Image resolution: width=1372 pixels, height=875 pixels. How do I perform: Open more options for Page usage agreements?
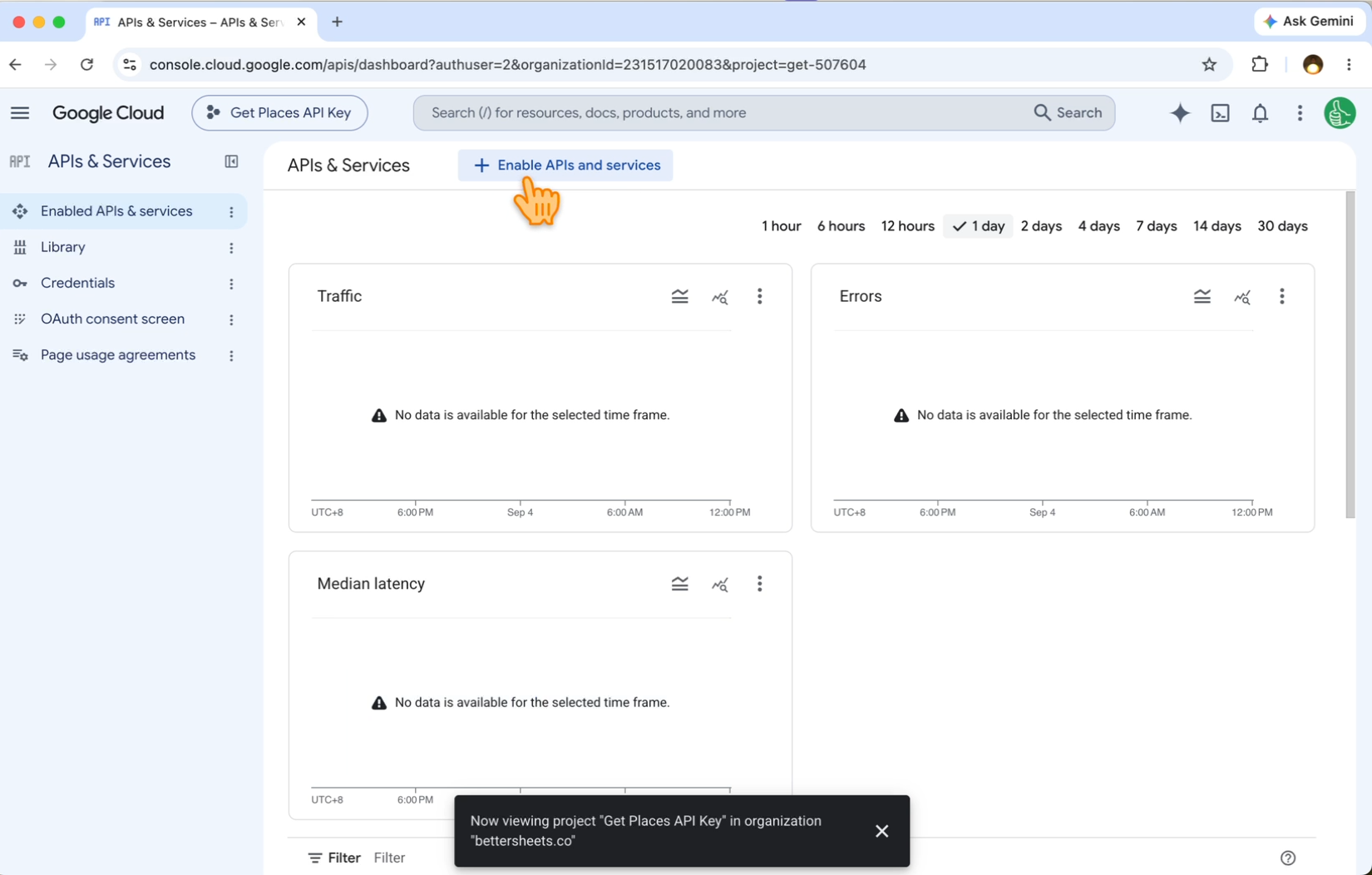coord(231,356)
